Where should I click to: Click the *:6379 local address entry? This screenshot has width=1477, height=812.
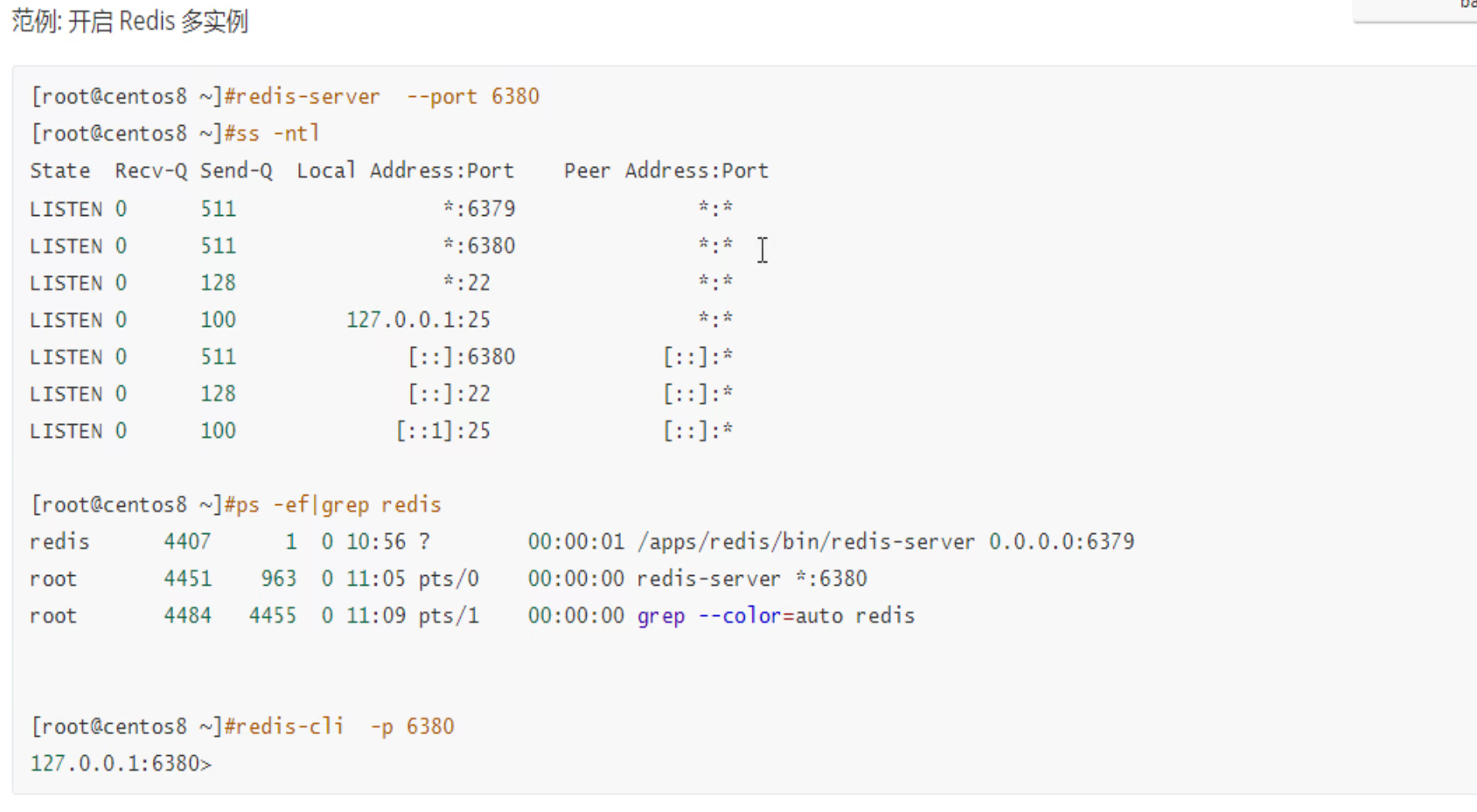(x=479, y=209)
